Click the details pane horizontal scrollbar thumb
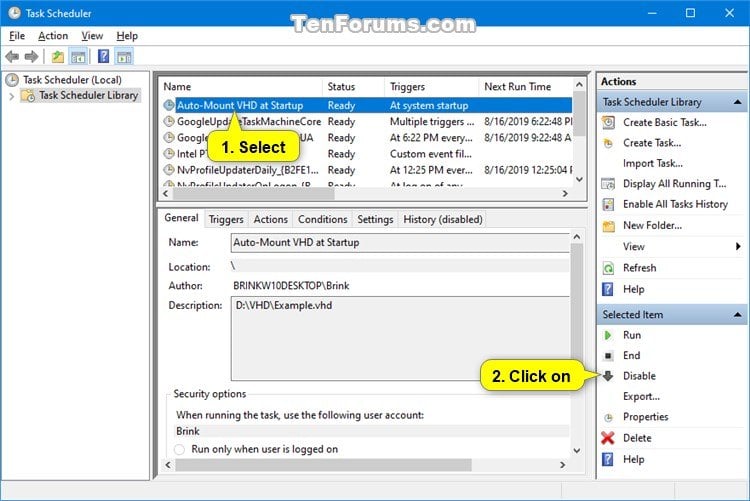750x501 pixels. (323, 465)
